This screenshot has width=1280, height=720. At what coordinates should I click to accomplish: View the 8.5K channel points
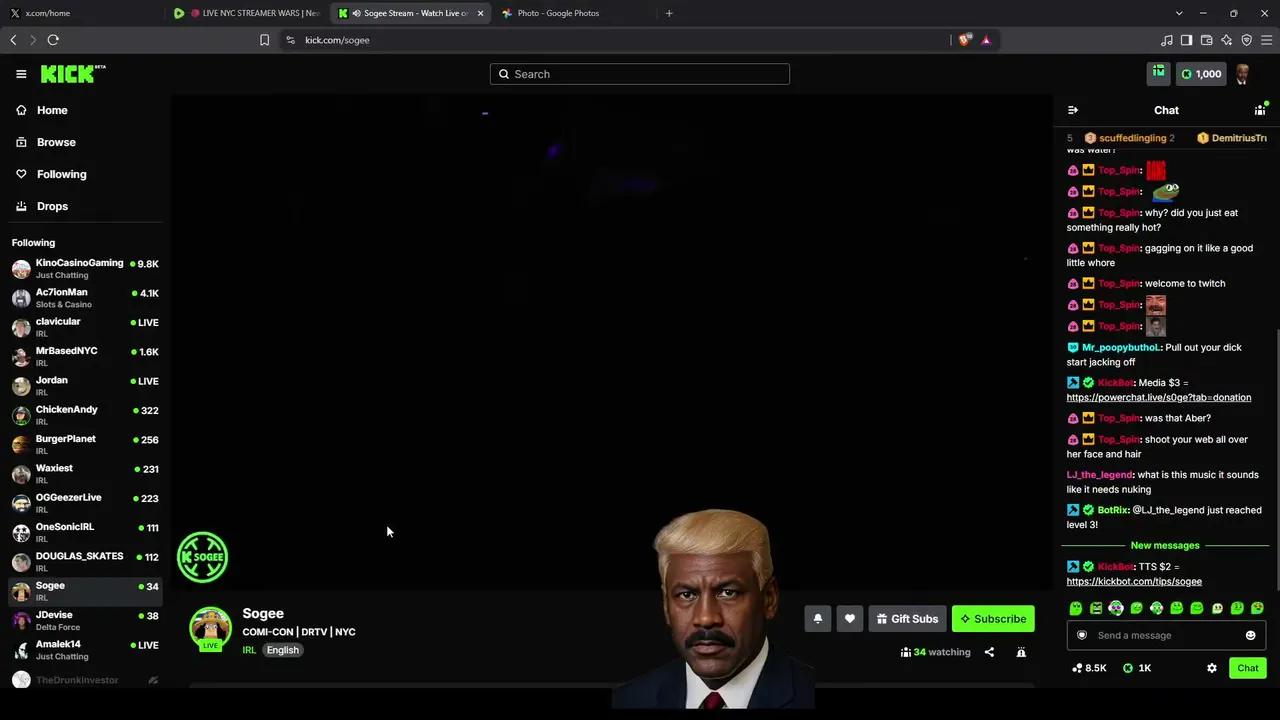[x=1089, y=668]
